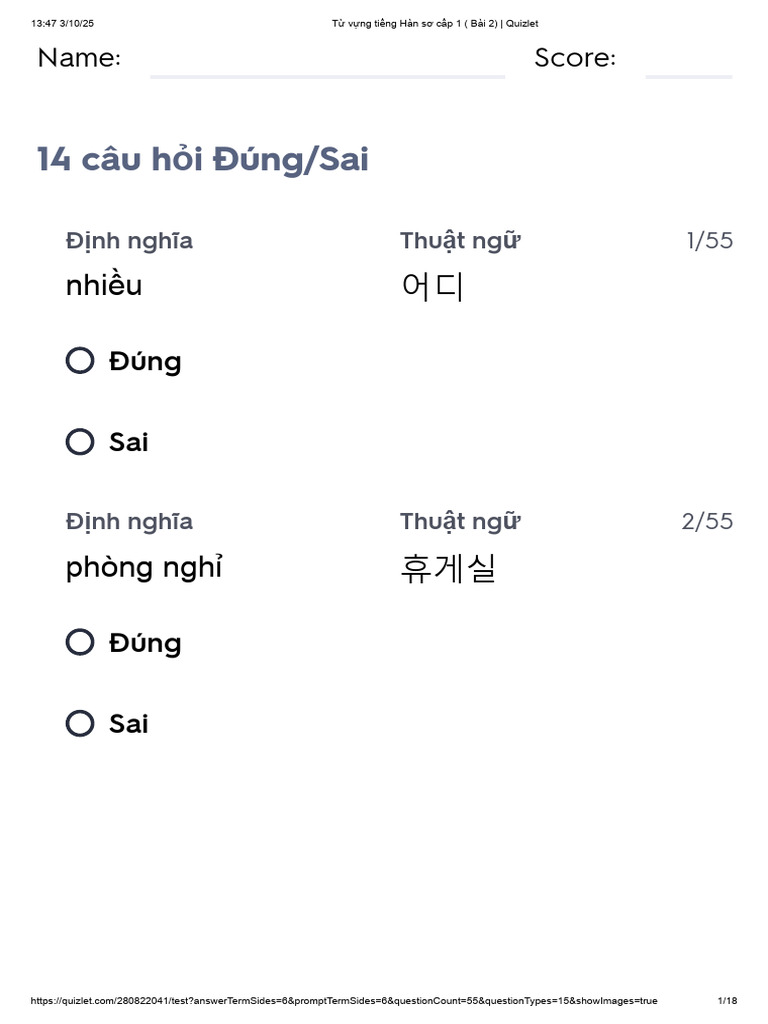Choose Đúng for the phòng nghỉ question
Image resolution: width=768 pixels, height=1024 pixels.
[x=80, y=643]
